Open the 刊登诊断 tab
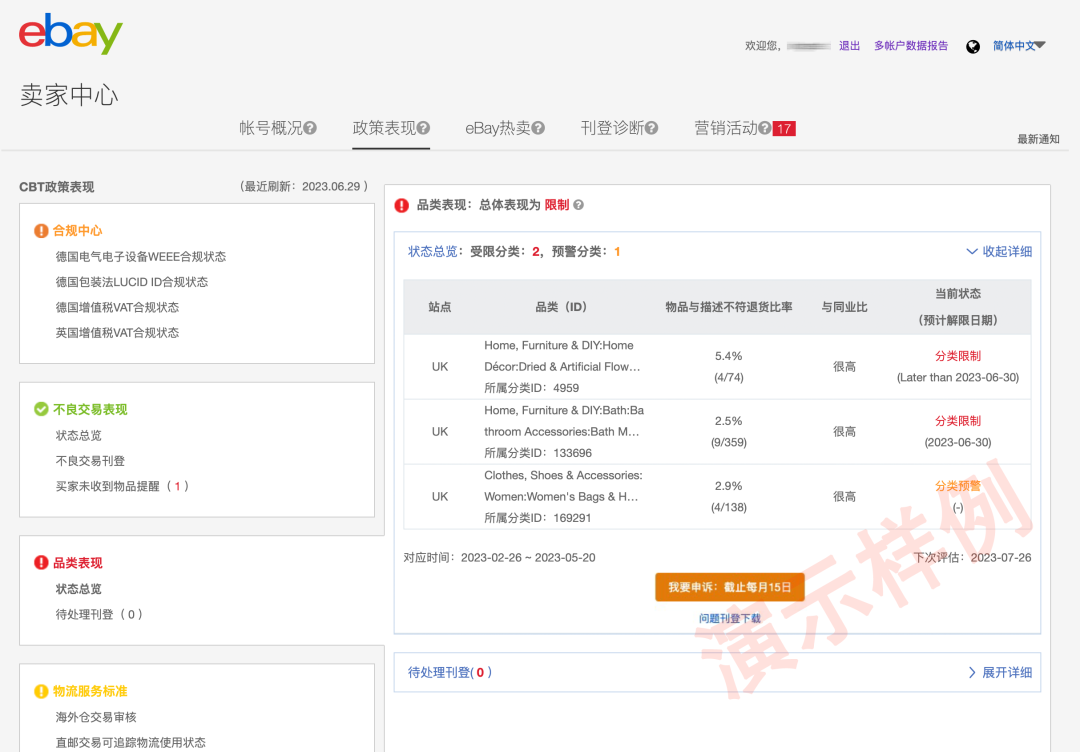Screen dimensions: 1080x752 pyautogui.click(x=612, y=128)
